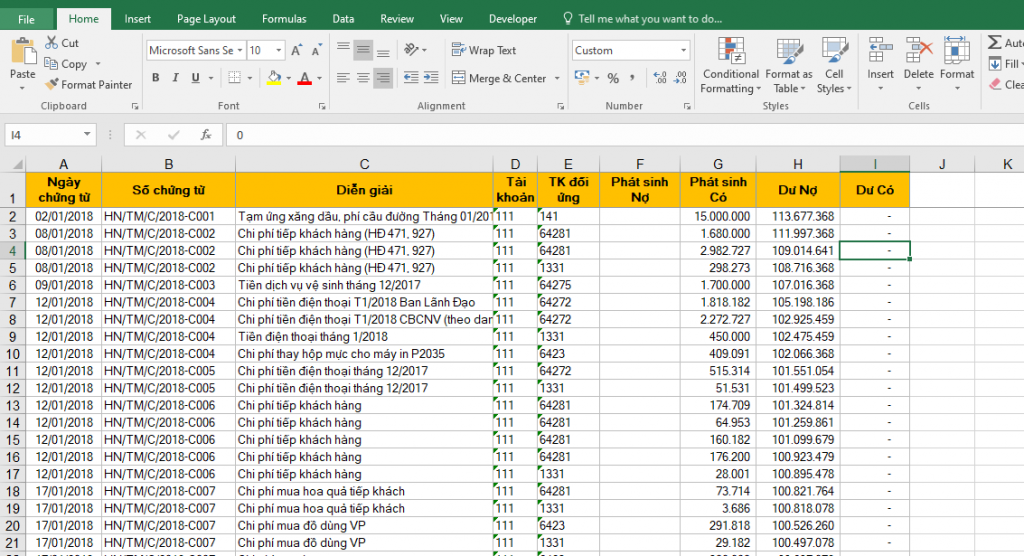Open the Name Box dropdown arrow
Screen dimensions: 1024x556
[x=88, y=135]
